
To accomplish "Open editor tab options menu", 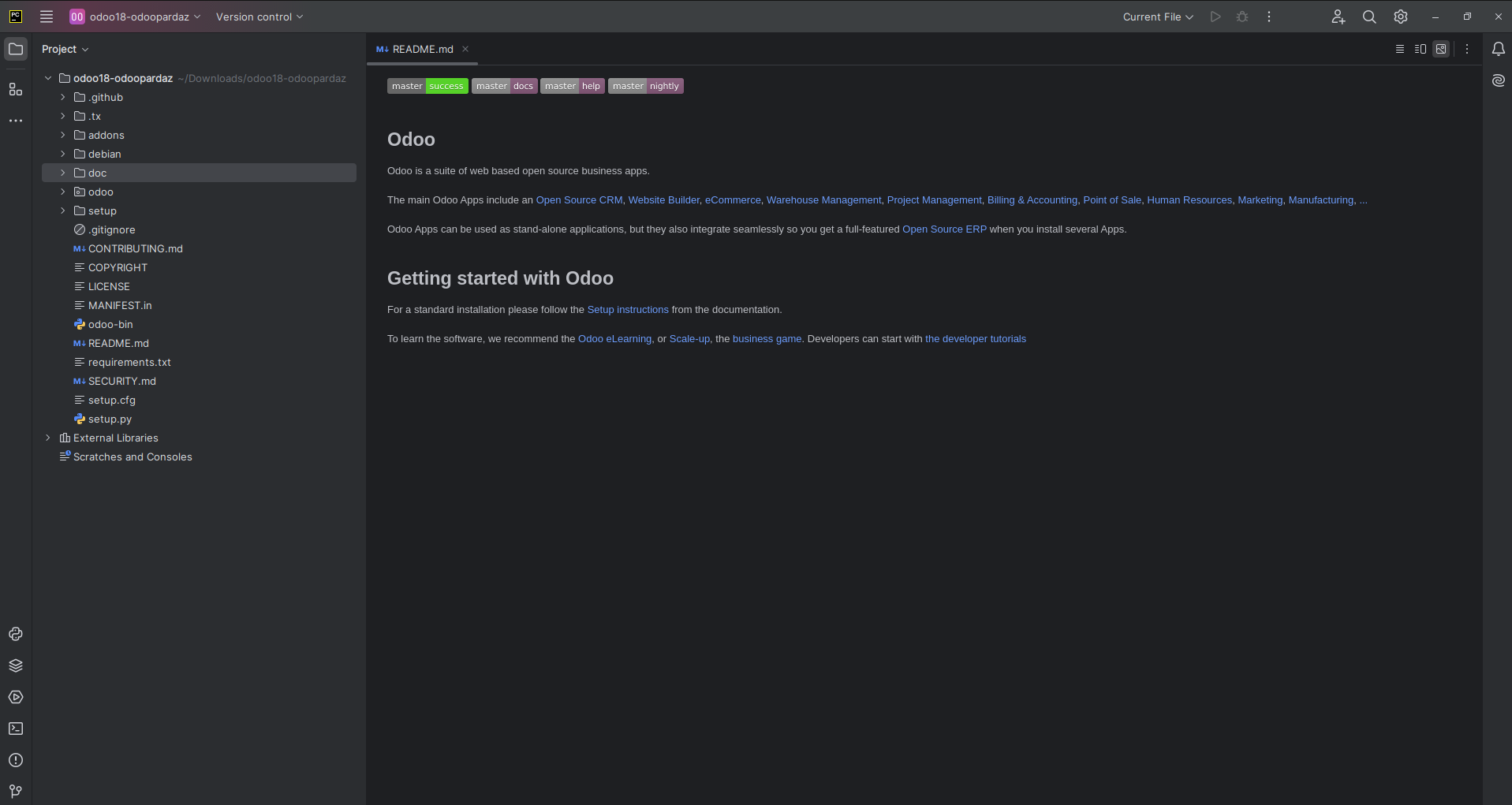I will point(1467,49).
